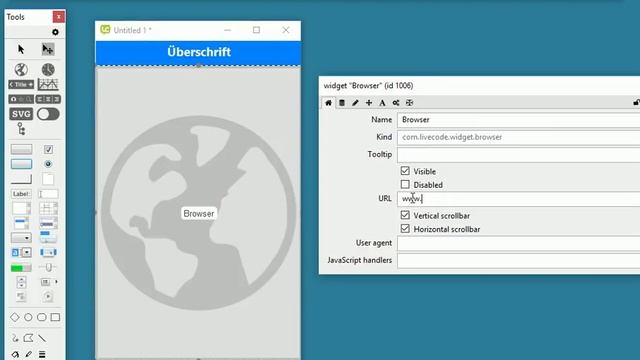Open the pencil (colors) inspector tab
The height and width of the screenshot is (360, 640).
[355, 103]
